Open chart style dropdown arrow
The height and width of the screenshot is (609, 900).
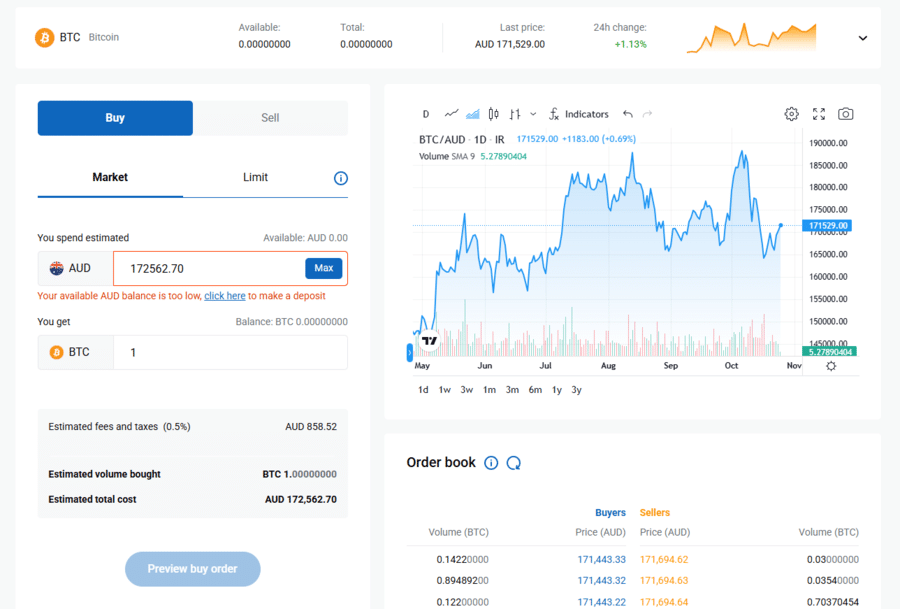click(533, 114)
